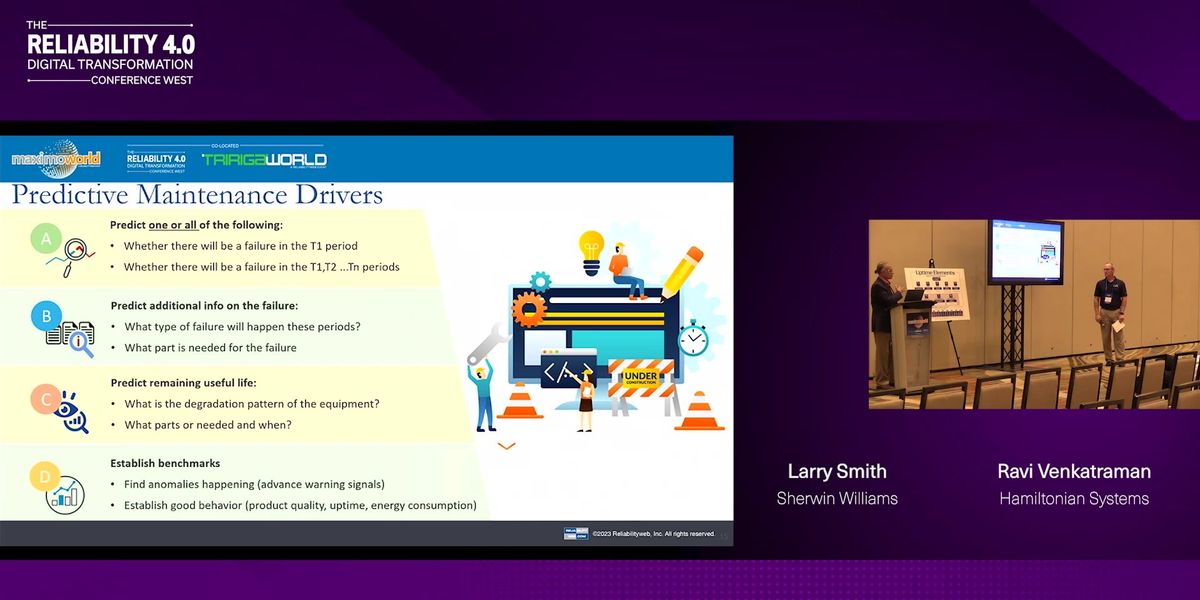
Task: Click the green circle labeled A
Action: [x=44, y=238]
